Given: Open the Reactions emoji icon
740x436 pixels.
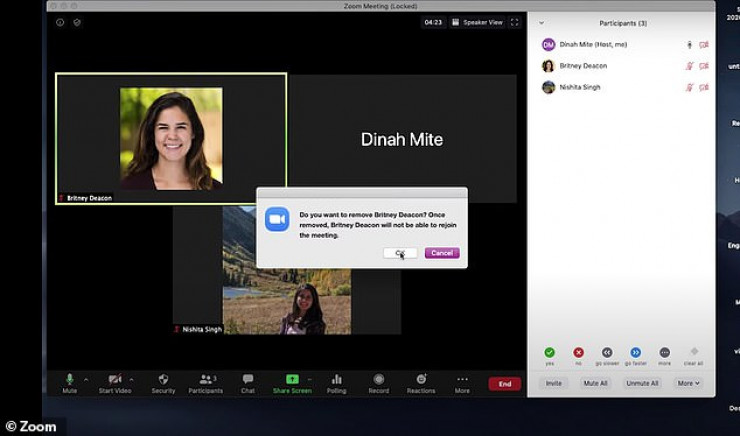Looking at the screenshot, I should pos(421,380).
